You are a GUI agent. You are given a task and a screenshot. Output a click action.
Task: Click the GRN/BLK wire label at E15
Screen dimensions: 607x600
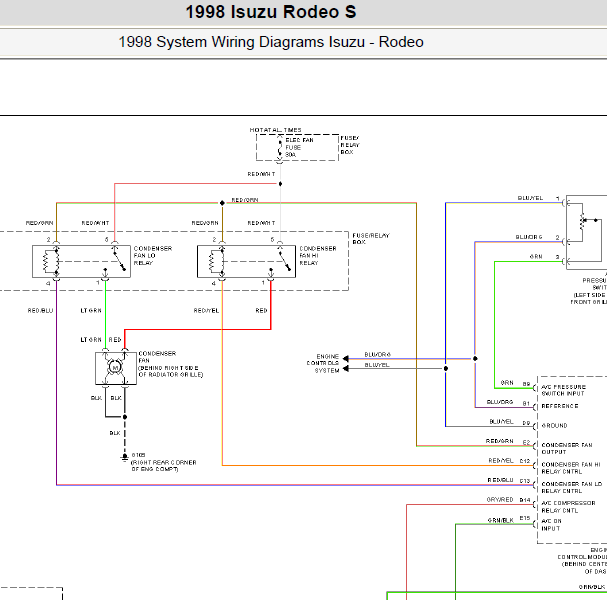(x=501, y=520)
